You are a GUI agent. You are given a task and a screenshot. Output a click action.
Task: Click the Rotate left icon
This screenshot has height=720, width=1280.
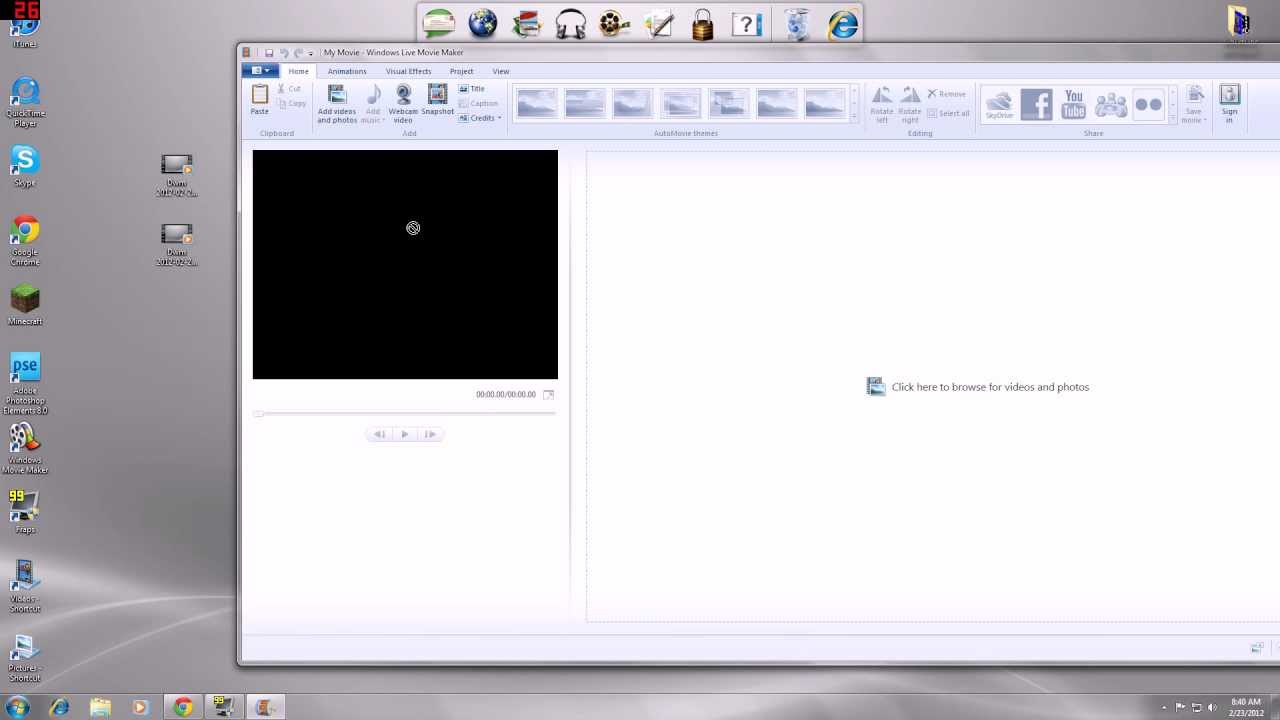(x=882, y=95)
